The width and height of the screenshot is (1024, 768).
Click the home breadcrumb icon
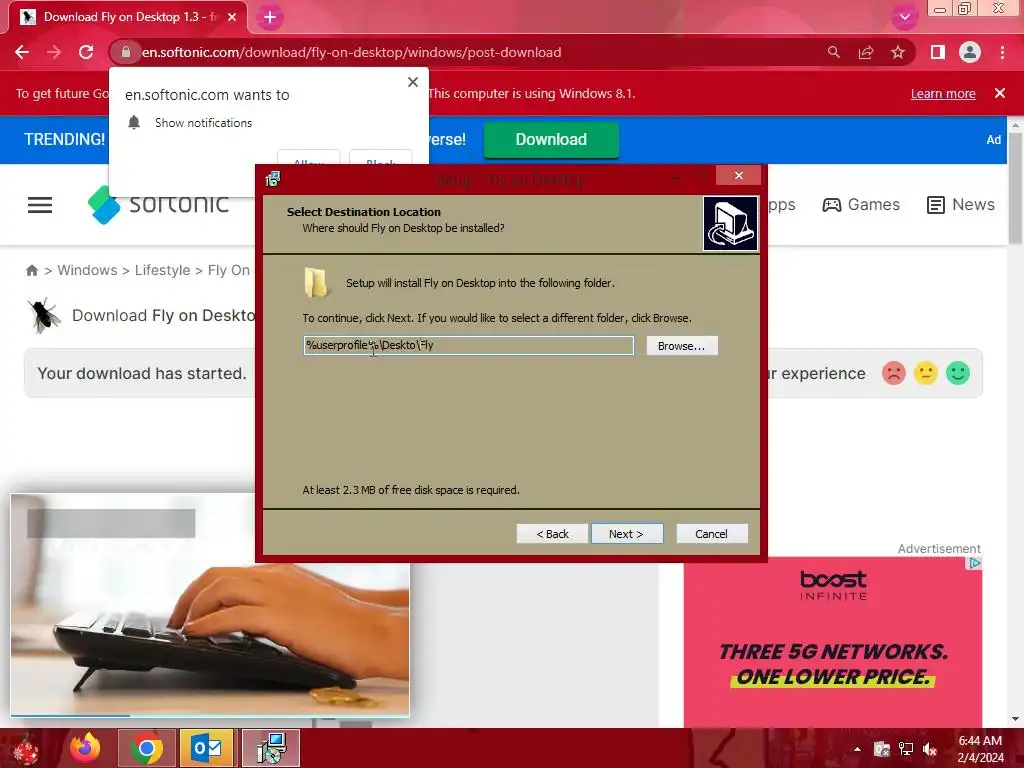(x=31, y=270)
